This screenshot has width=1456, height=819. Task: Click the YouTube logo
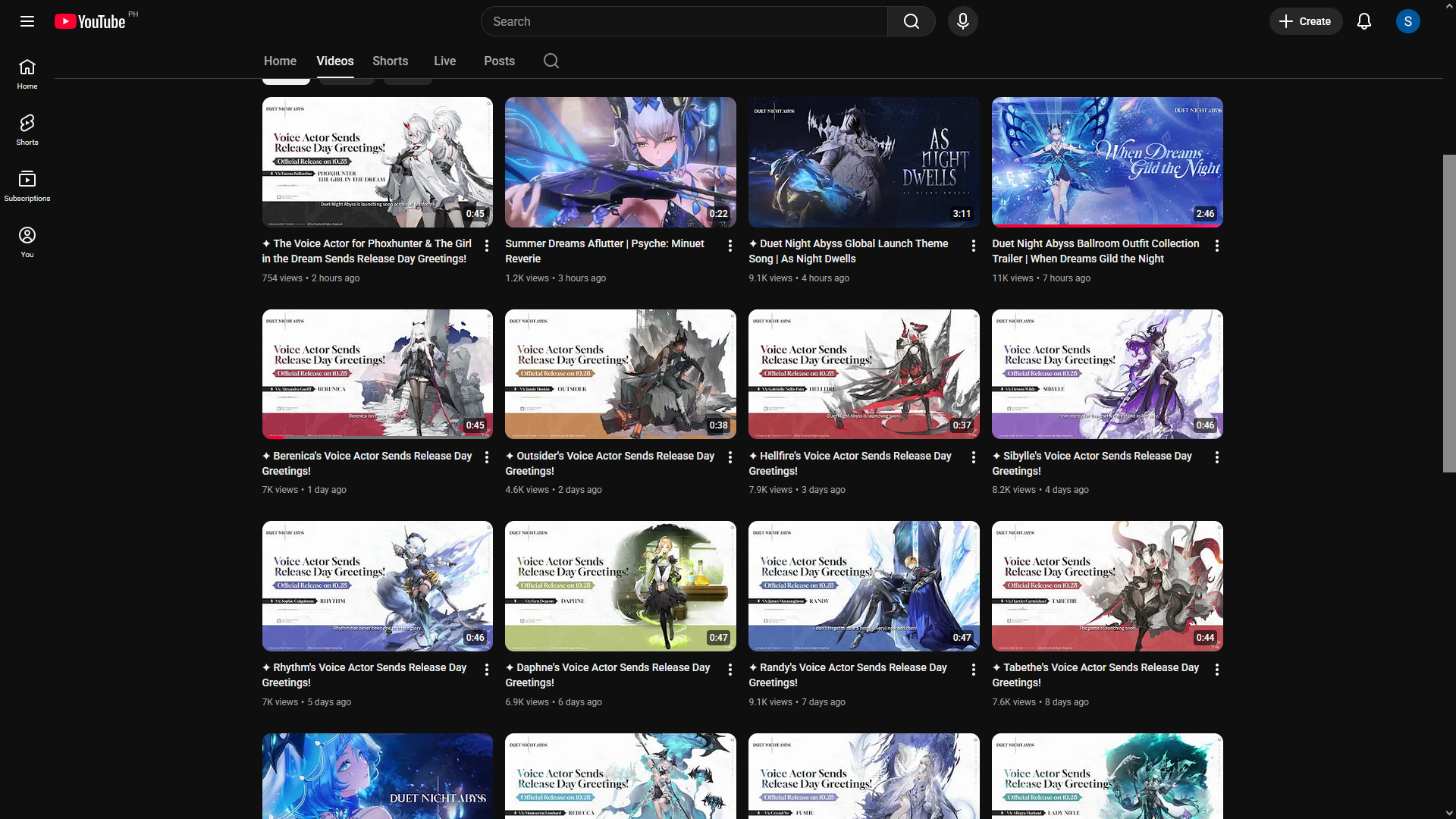point(90,21)
